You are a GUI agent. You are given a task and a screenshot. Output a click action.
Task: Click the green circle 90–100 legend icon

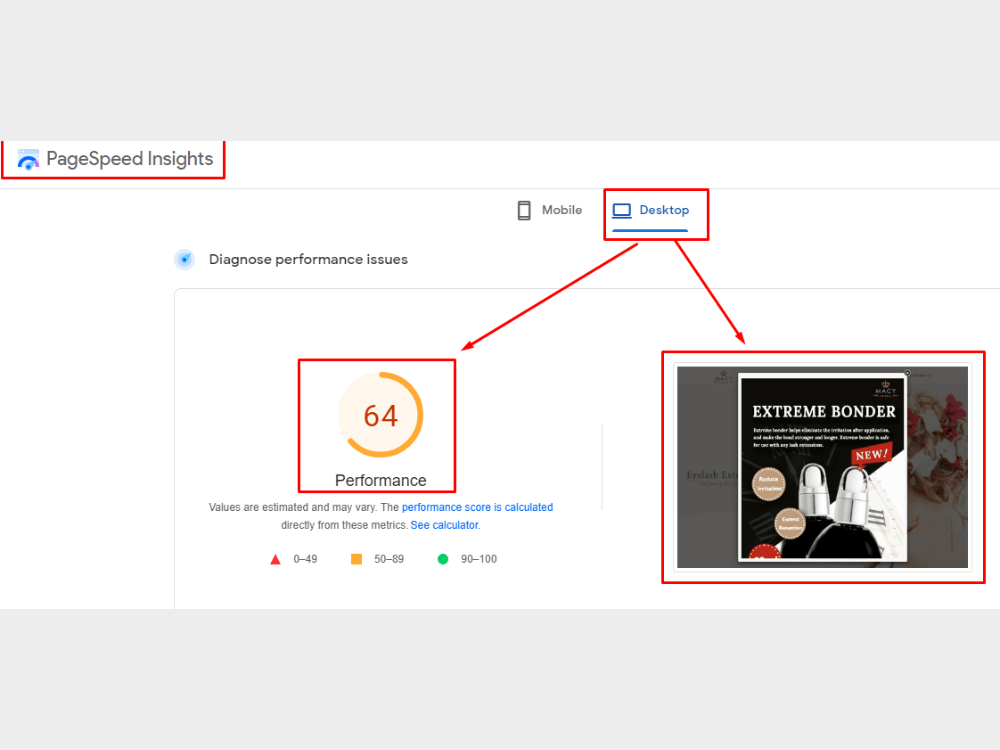(x=443, y=559)
